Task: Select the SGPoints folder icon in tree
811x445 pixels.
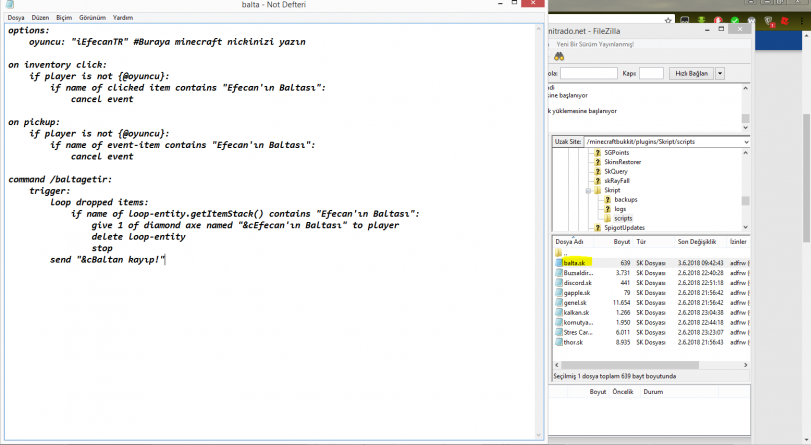Action: (x=597, y=153)
